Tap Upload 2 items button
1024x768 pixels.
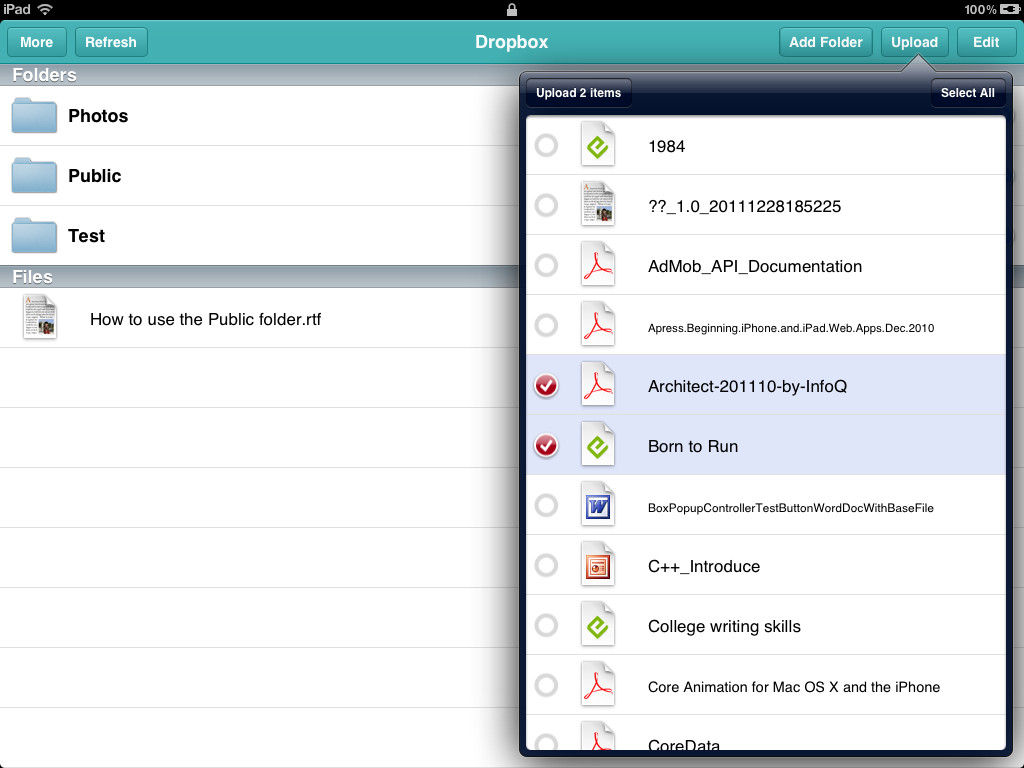(x=579, y=93)
